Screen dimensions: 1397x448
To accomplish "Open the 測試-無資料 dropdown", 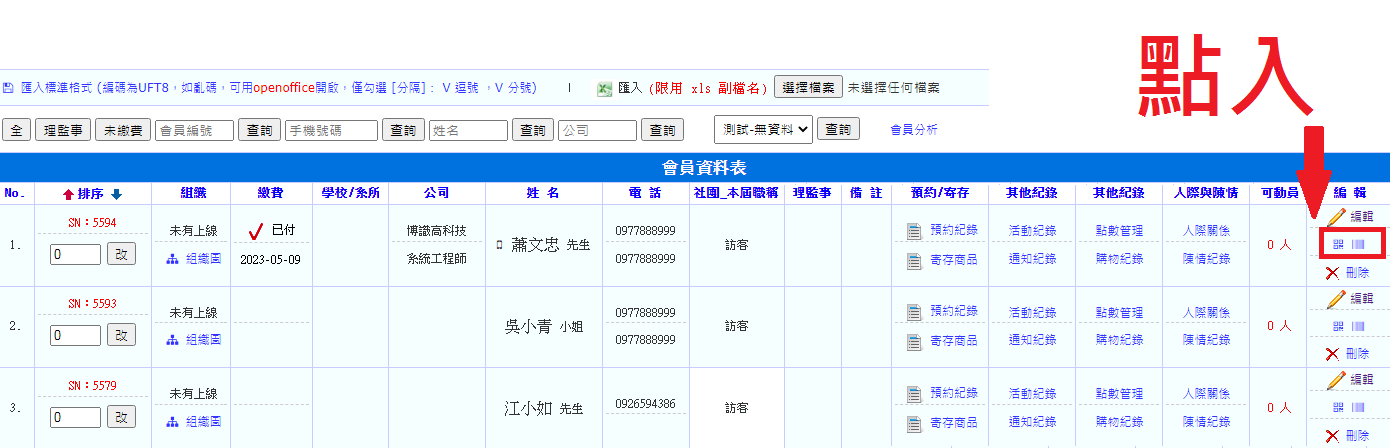I will click(x=763, y=129).
